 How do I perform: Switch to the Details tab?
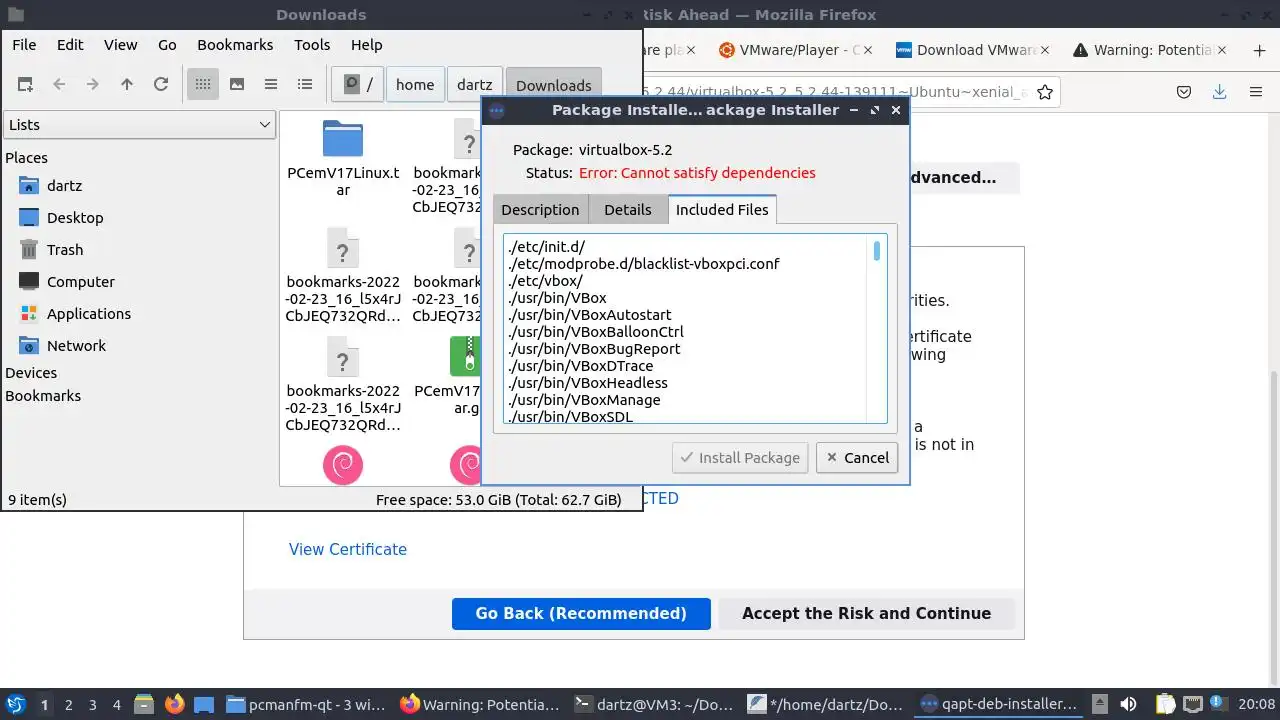pyautogui.click(x=628, y=209)
